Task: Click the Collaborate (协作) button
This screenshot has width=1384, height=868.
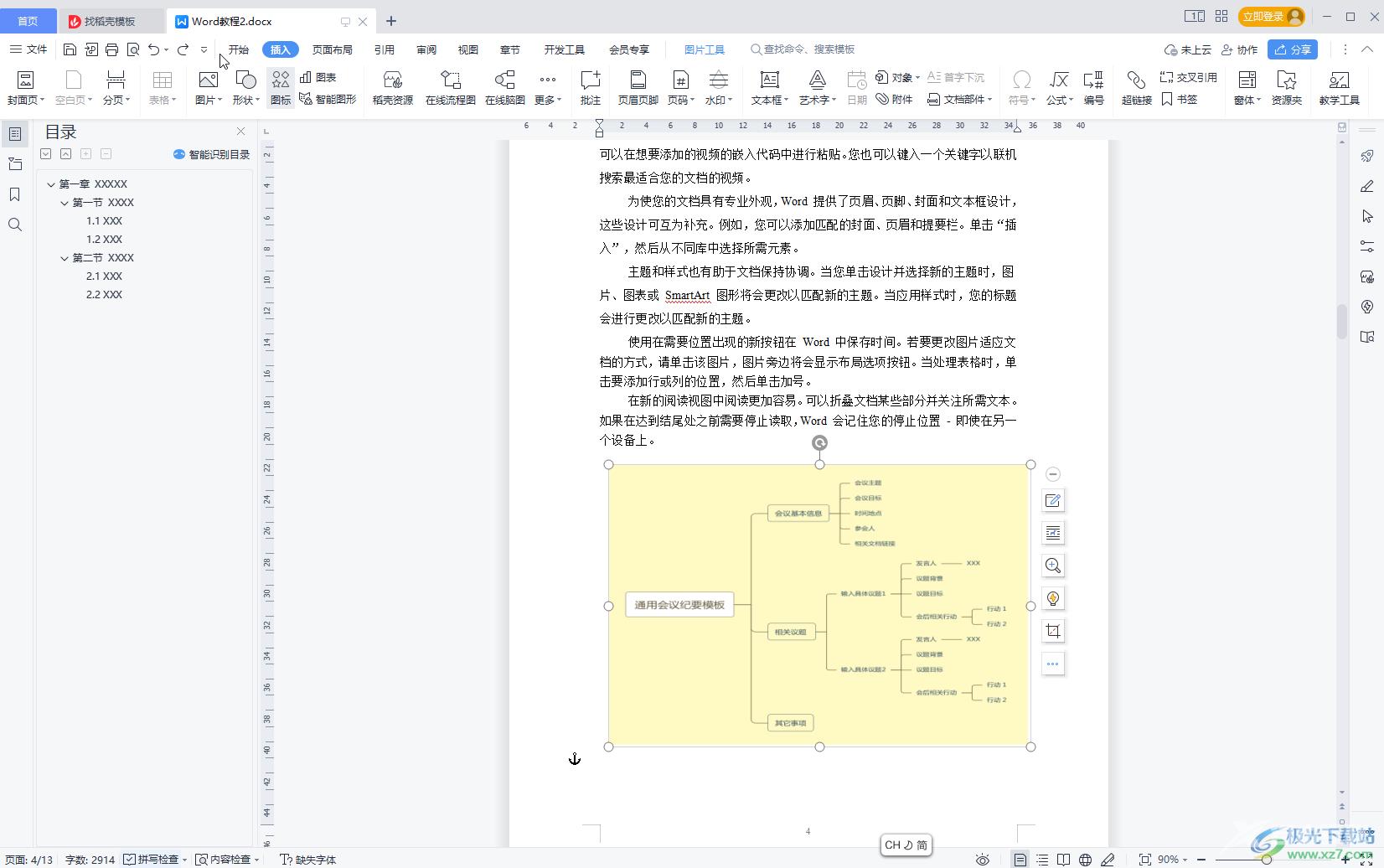Action: click(x=1240, y=49)
